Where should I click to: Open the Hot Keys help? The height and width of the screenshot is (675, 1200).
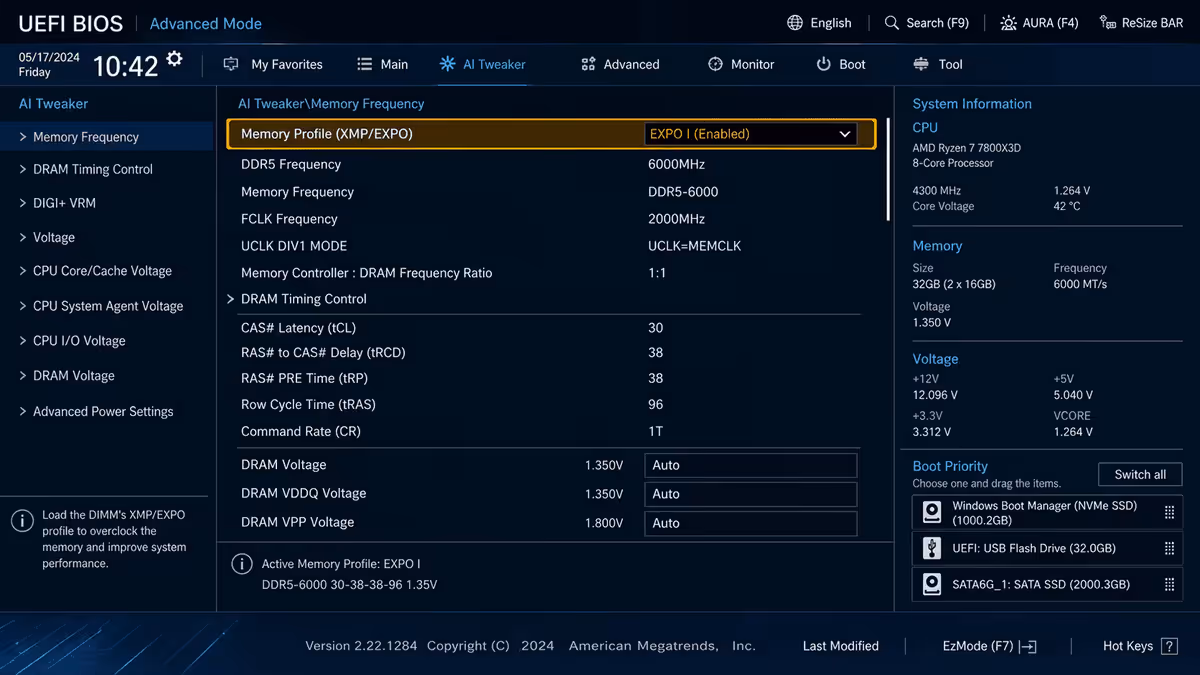pyautogui.click(x=1140, y=646)
